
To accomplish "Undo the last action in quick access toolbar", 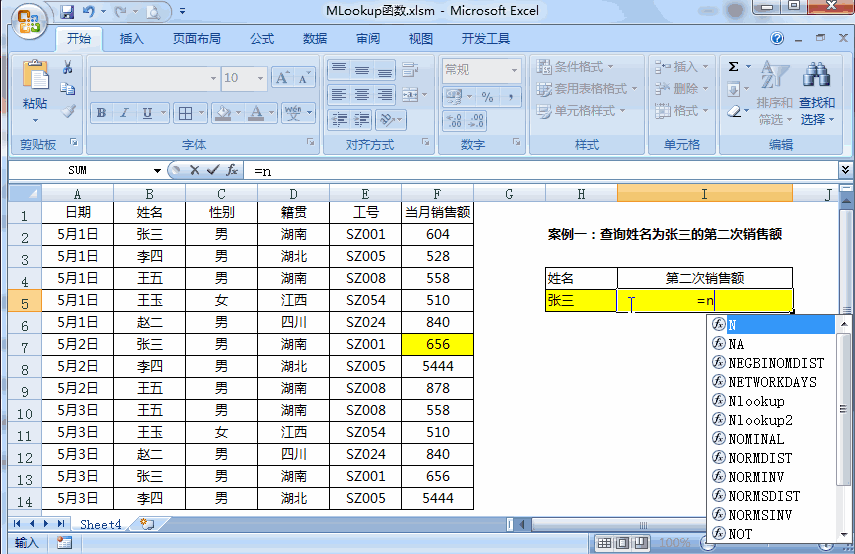I will pos(88,11).
